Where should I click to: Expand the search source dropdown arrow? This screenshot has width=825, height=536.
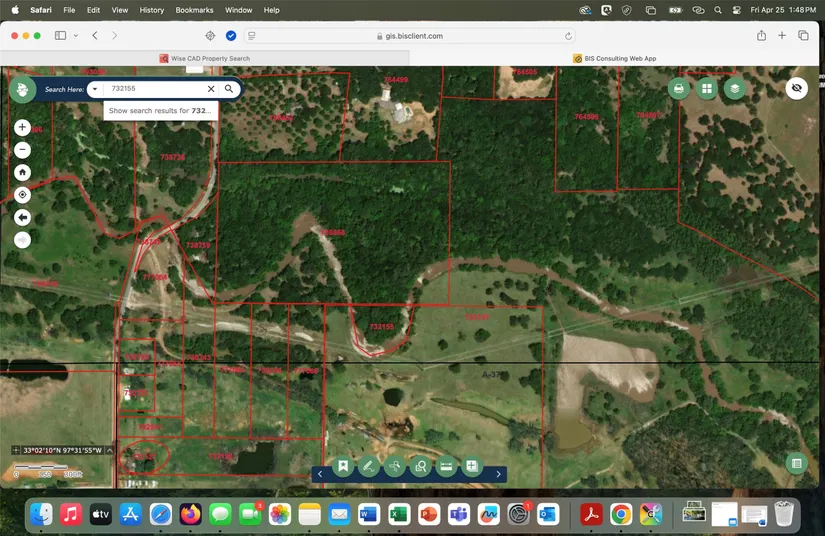(x=94, y=89)
